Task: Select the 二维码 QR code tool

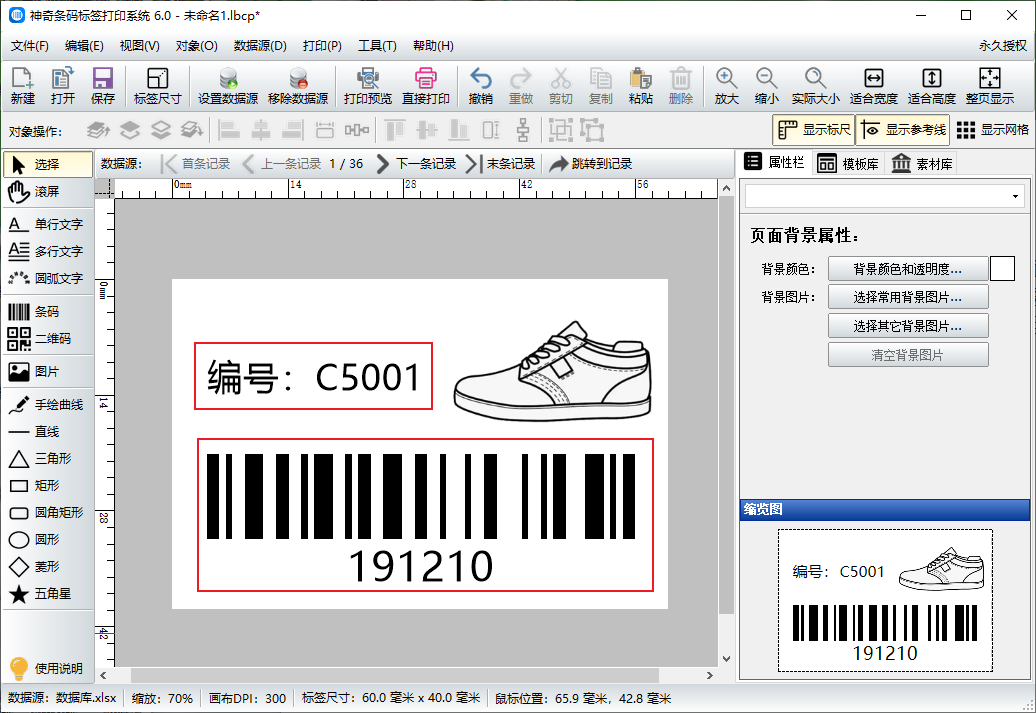Action: click(x=48, y=338)
